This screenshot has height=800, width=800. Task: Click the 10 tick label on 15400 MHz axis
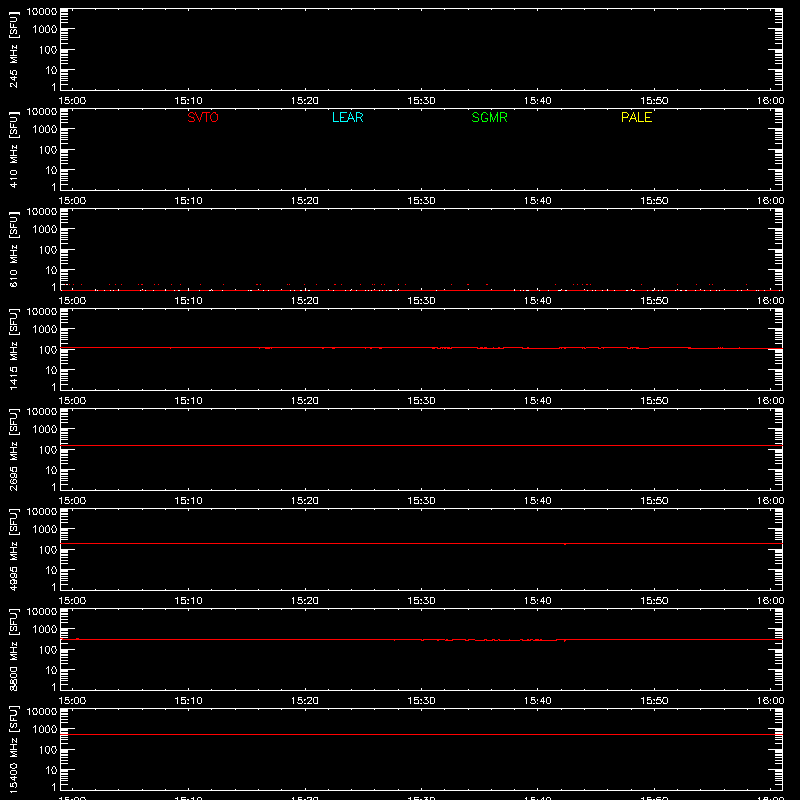click(x=51, y=770)
